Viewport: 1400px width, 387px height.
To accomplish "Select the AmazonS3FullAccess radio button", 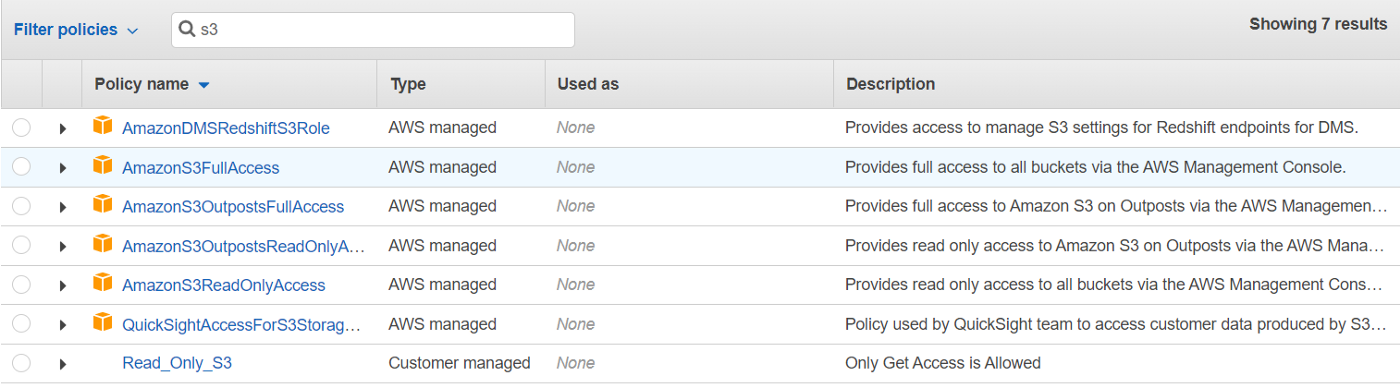I will point(21,167).
